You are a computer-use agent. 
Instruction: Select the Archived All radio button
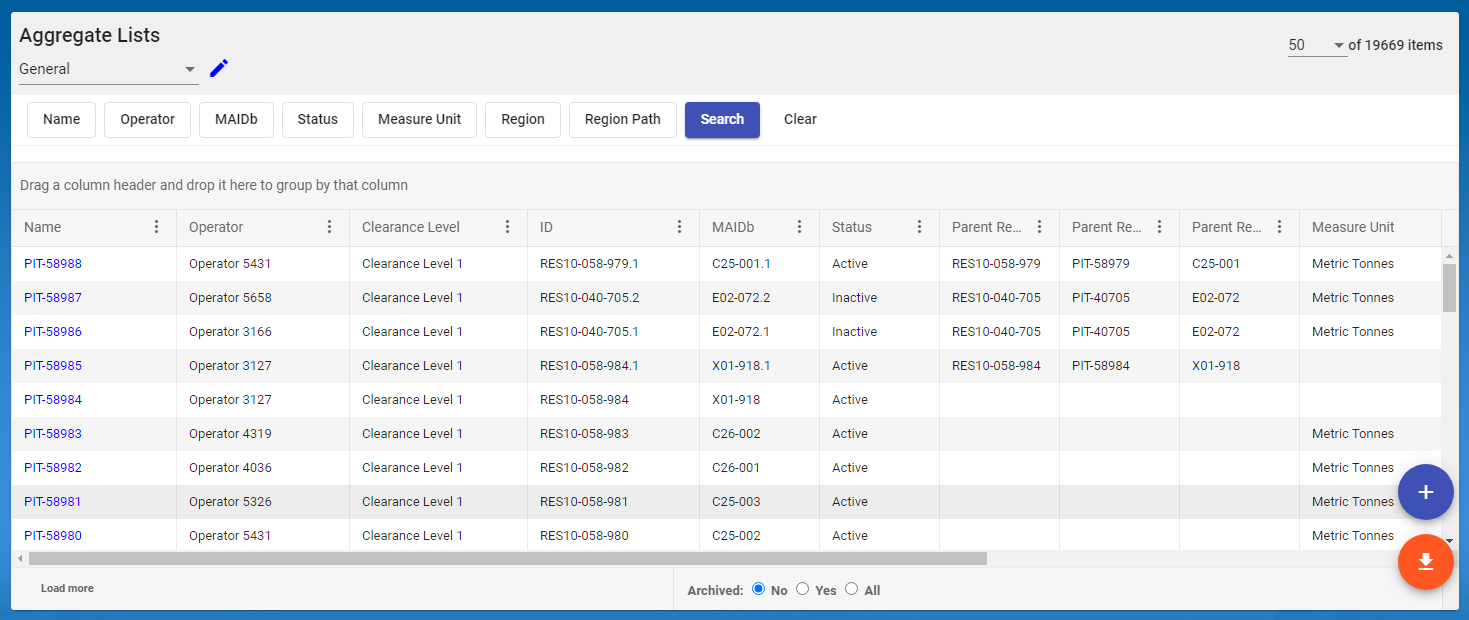tap(851, 589)
